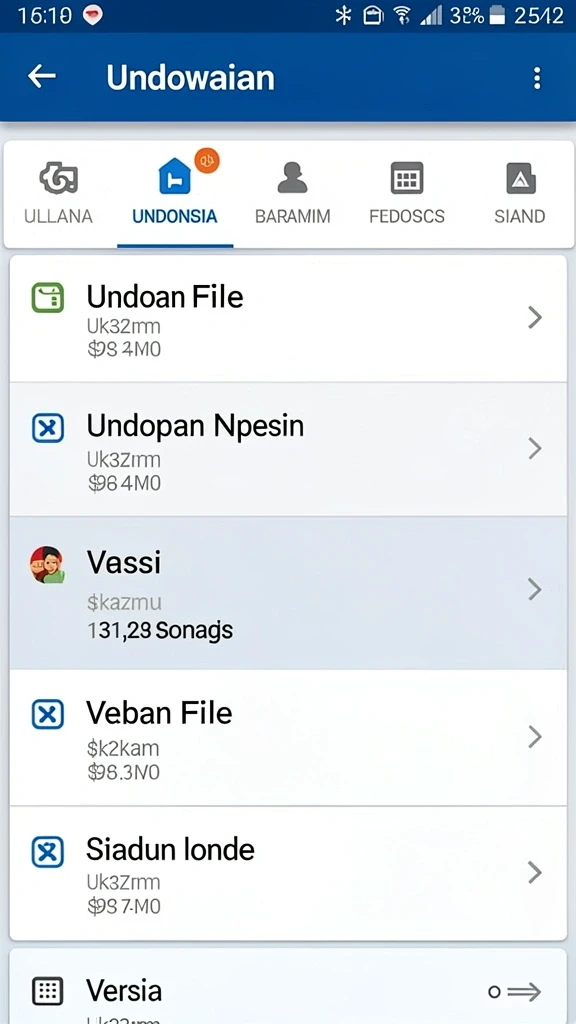Open the BARAMIM person tab

point(293,178)
